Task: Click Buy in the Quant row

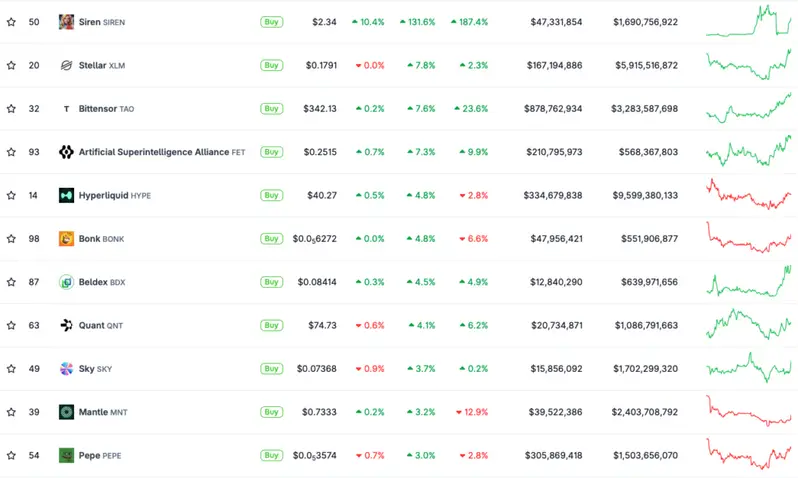Action: coord(271,325)
